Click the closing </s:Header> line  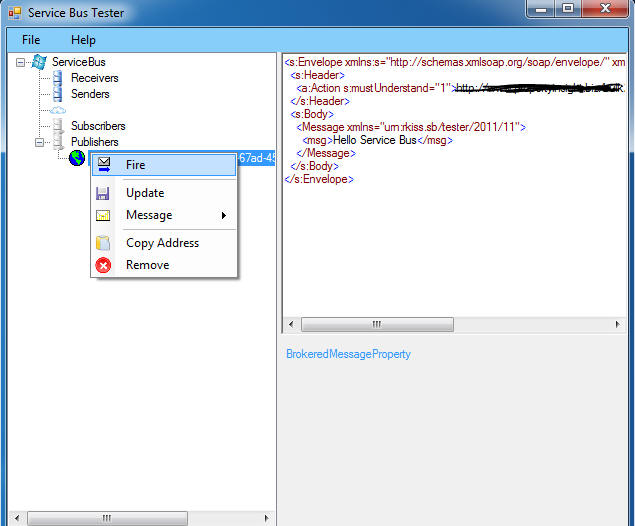click(x=320, y=101)
